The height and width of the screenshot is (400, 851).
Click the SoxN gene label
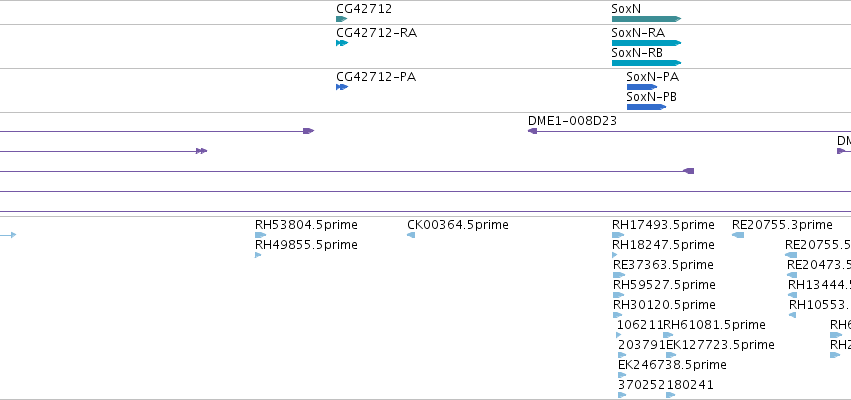[x=626, y=9]
